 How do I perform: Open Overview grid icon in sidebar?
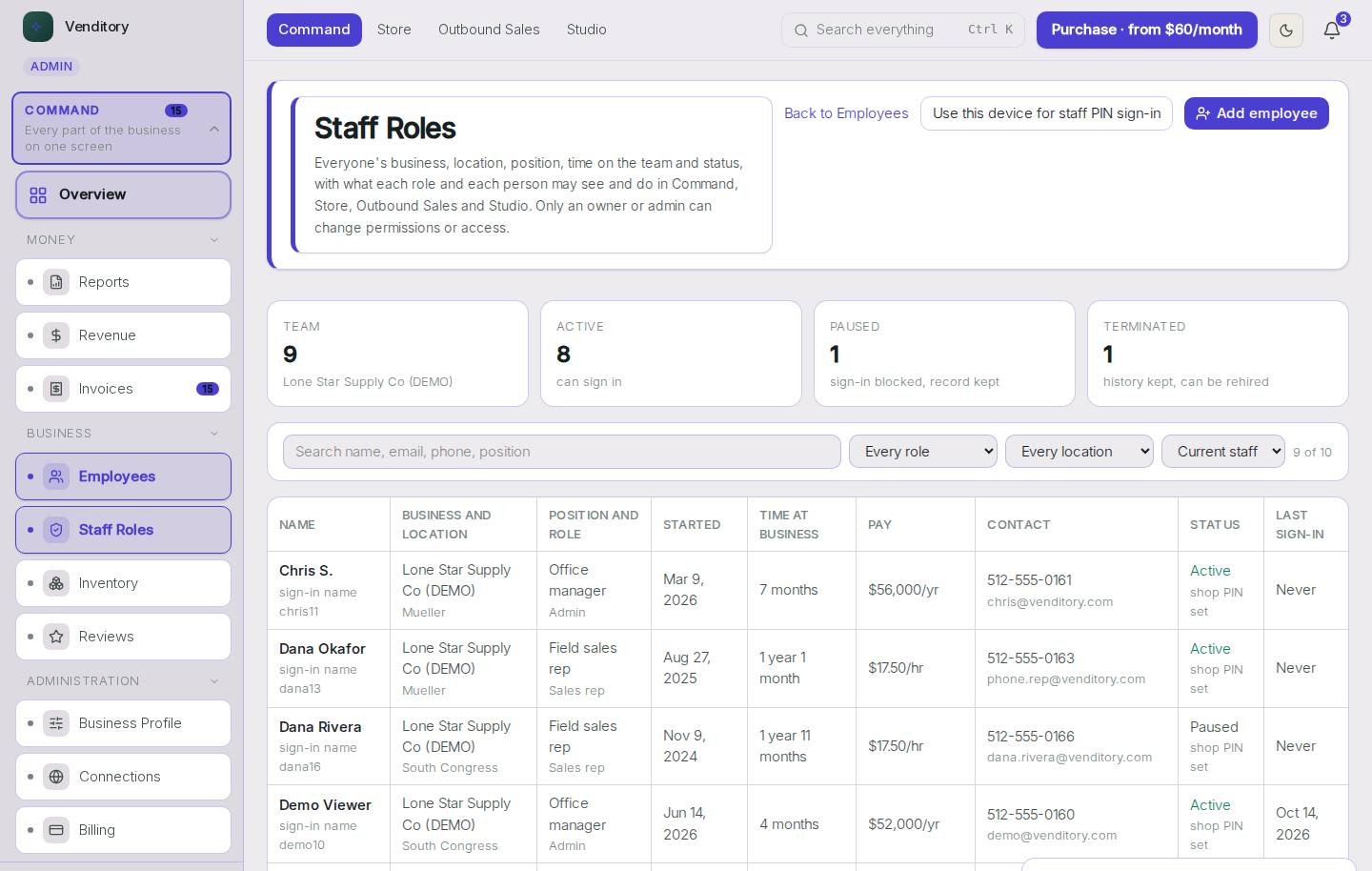(38, 195)
